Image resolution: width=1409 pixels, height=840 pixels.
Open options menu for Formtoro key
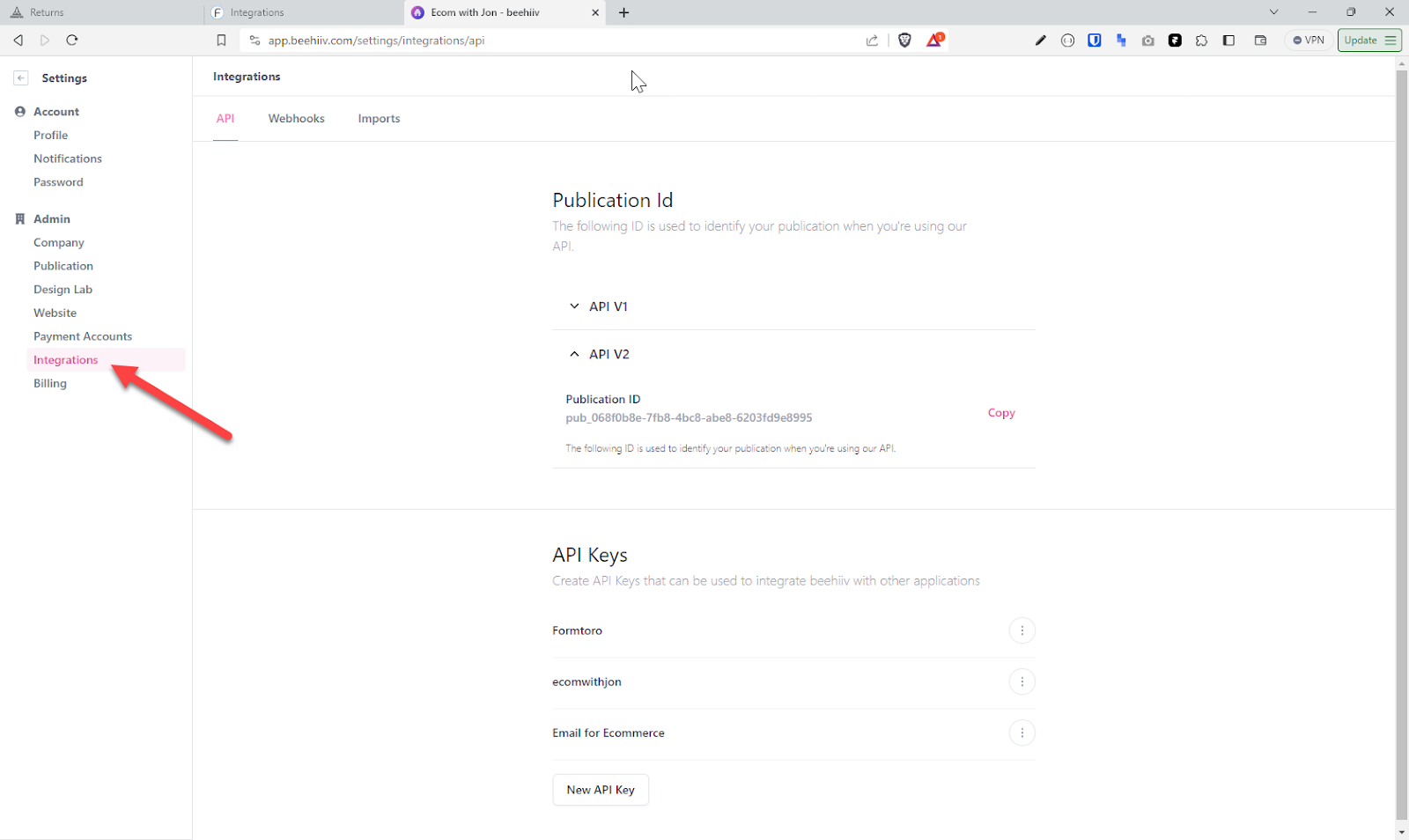(1022, 630)
